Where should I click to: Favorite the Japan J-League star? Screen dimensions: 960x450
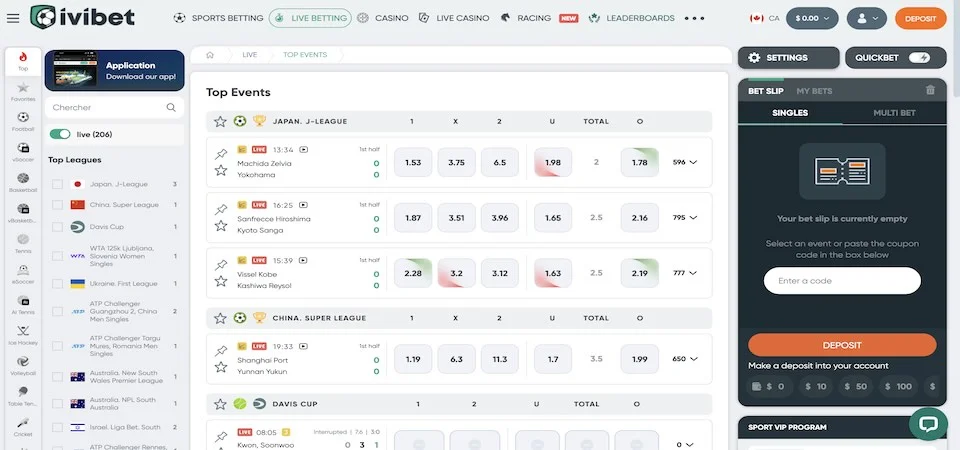(220, 121)
